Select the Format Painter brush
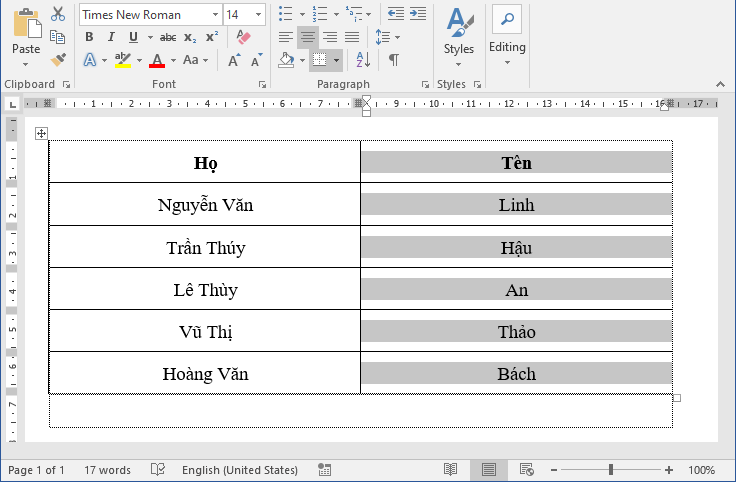This screenshot has height=482, width=736. click(58, 59)
